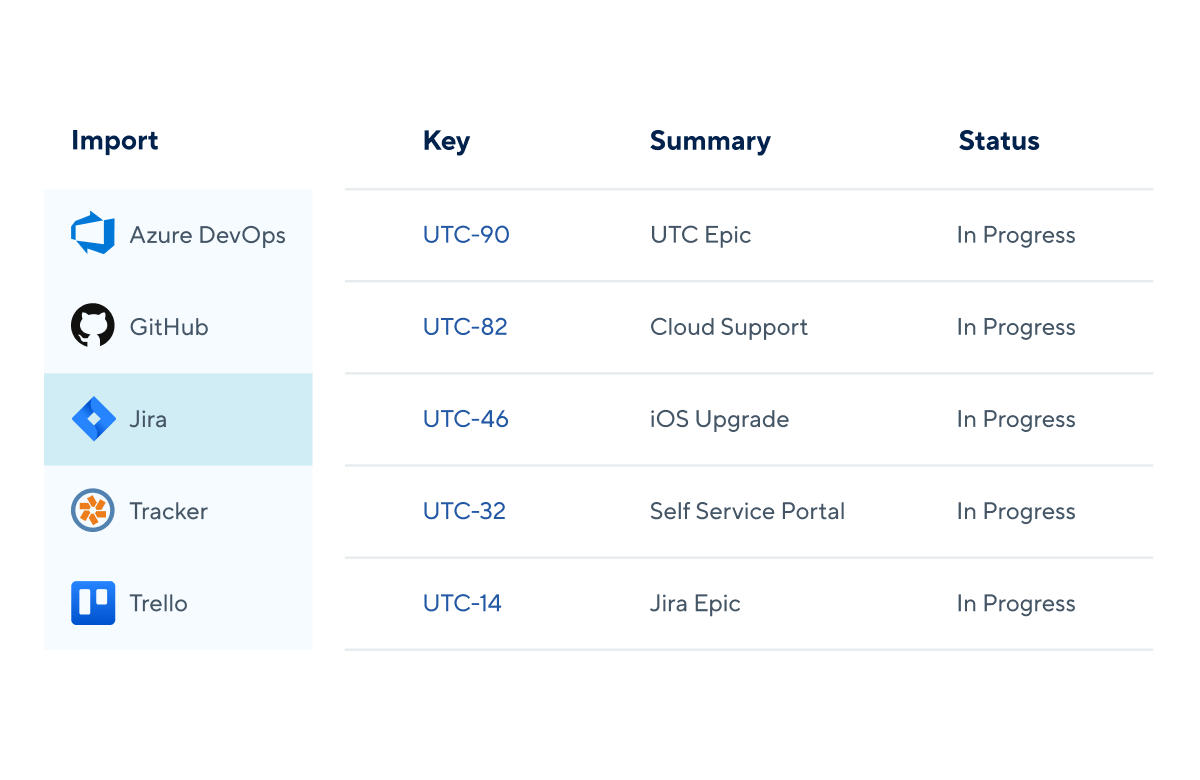Screen dimensions: 1200x780
Task: Select the highlighted Jira import option
Action: pos(178,419)
